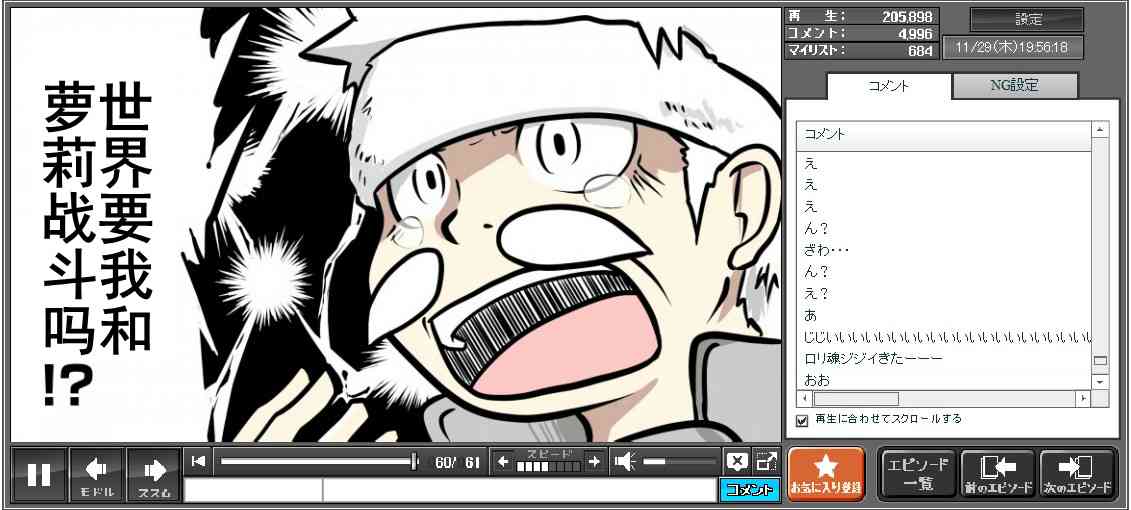
Task: Toggle 再生に合わせてスクロールする checkbox
Action: [801, 420]
